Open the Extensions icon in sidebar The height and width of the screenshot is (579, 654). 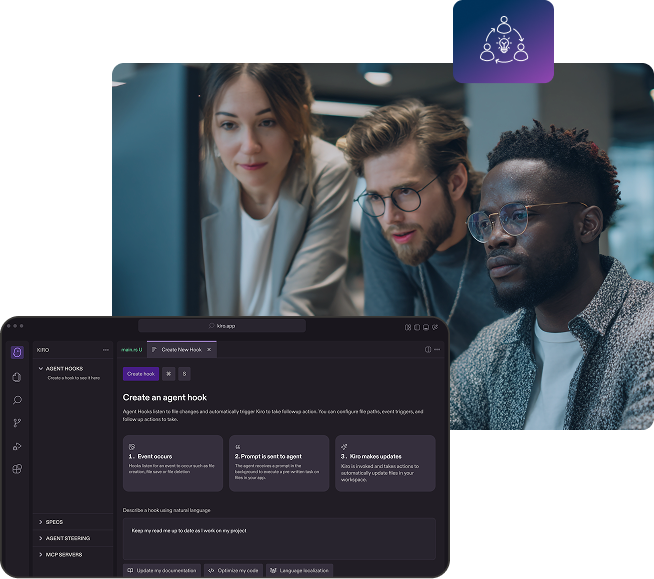(x=17, y=469)
